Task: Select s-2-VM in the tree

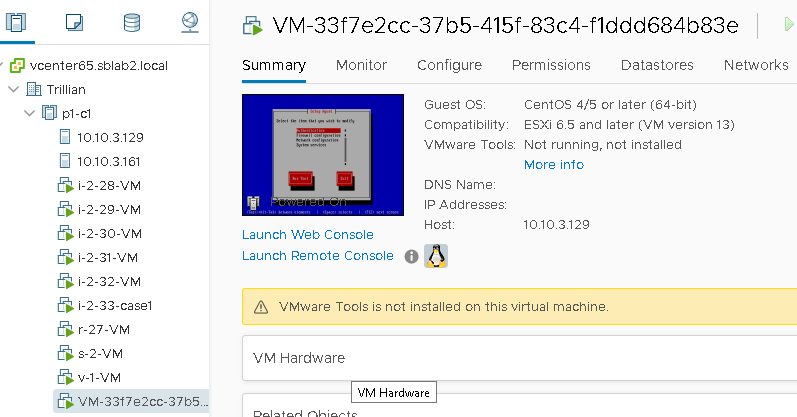Action: (100, 353)
